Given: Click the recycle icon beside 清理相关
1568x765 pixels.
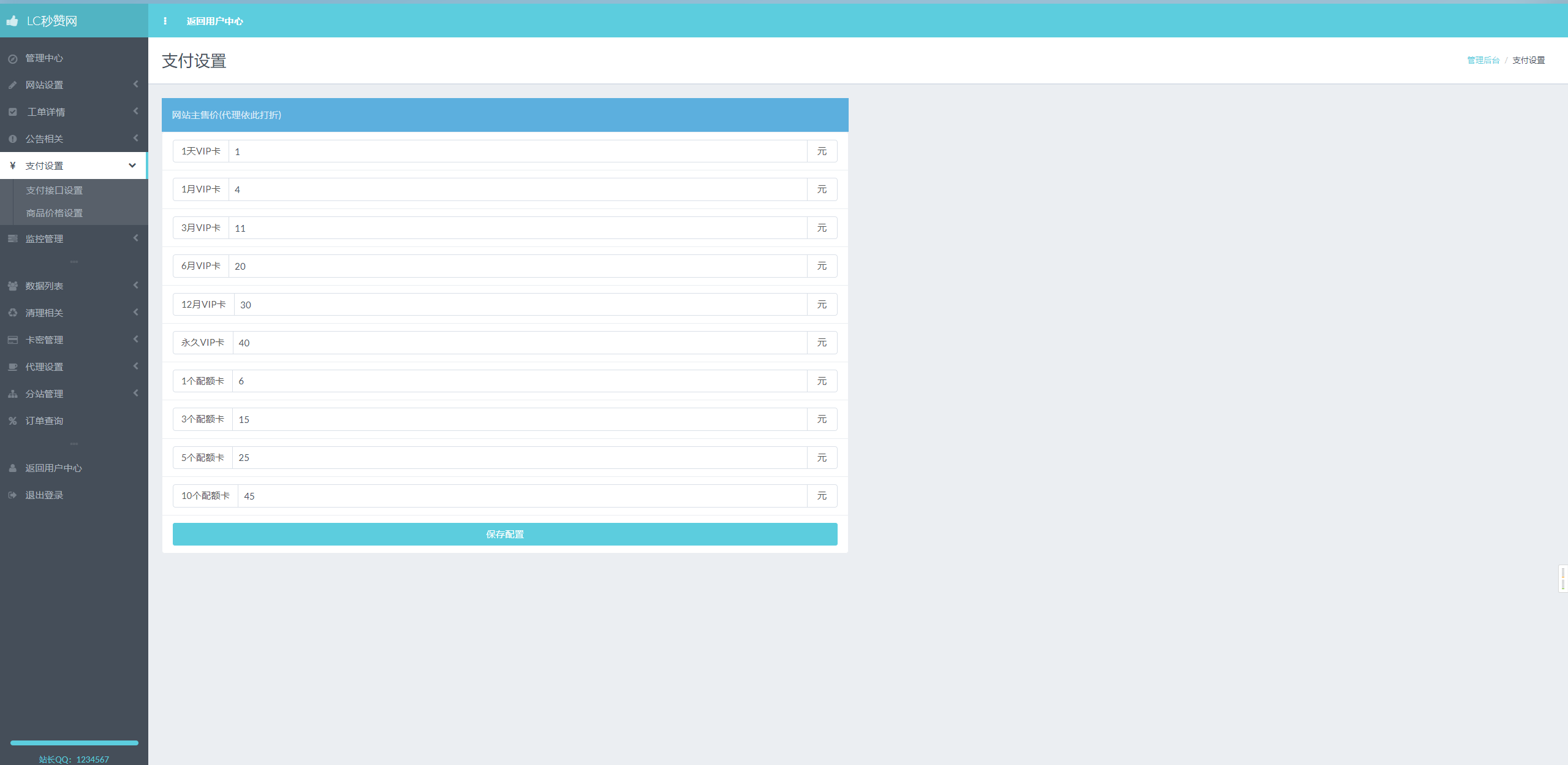Looking at the screenshot, I should pyautogui.click(x=12, y=313).
